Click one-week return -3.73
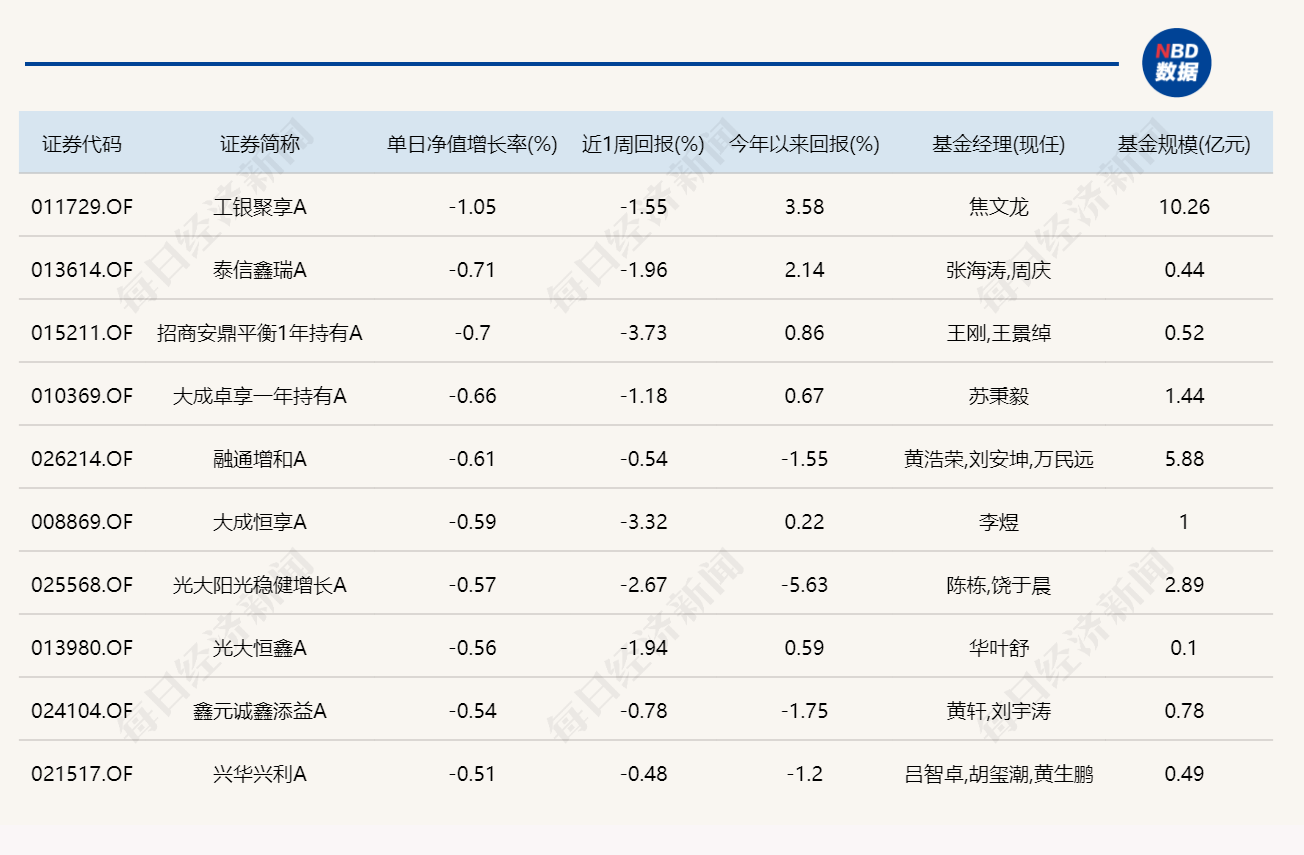This screenshot has width=1304, height=855. [x=644, y=333]
